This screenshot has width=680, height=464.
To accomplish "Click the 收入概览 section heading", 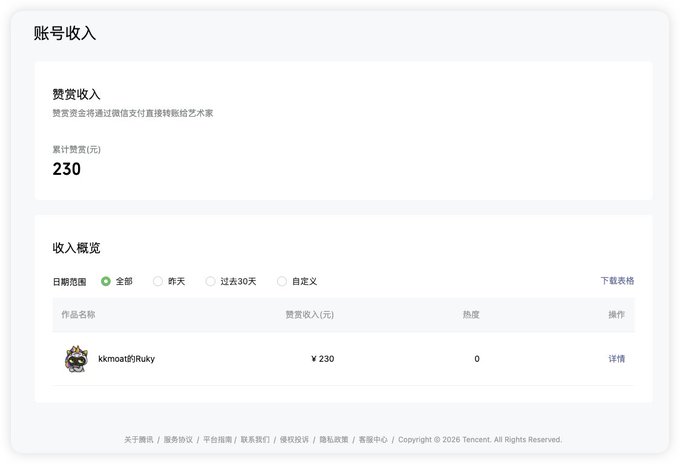I will click(x=76, y=248).
